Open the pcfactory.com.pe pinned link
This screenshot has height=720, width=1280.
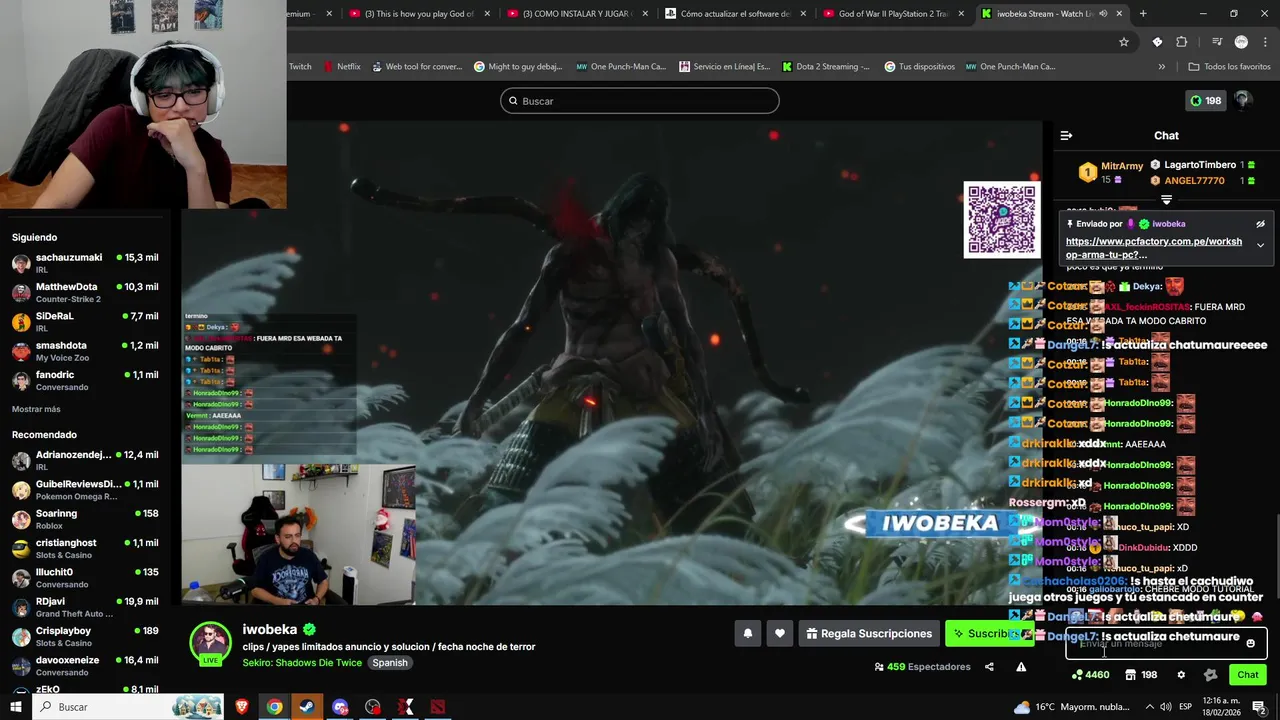(x=1153, y=248)
